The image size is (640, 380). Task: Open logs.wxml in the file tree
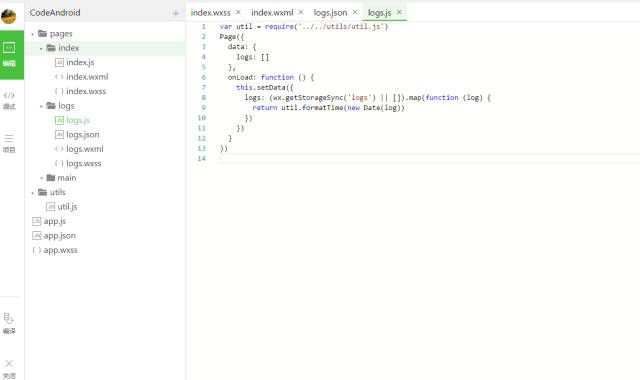(x=84, y=149)
